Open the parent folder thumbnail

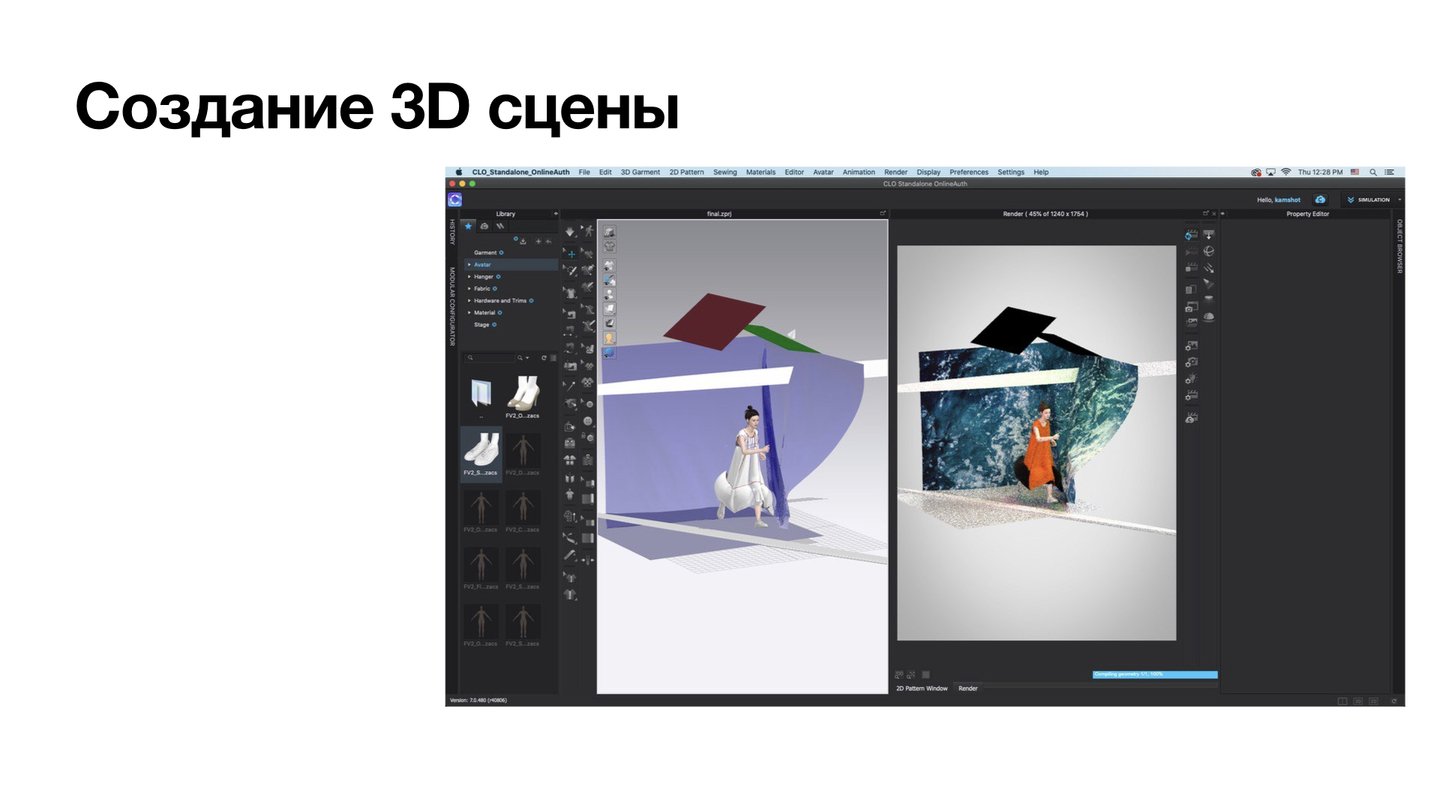click(x=481, y=395)
